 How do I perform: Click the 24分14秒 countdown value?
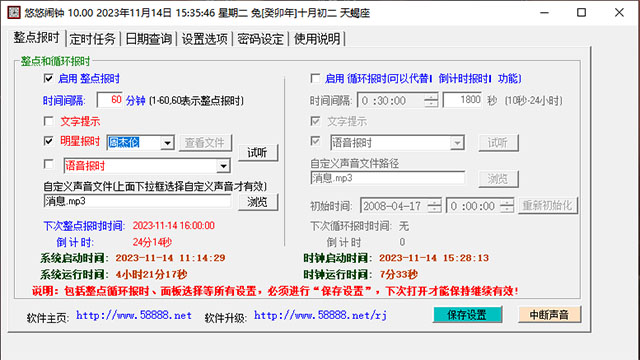click(x=152, y=242)
